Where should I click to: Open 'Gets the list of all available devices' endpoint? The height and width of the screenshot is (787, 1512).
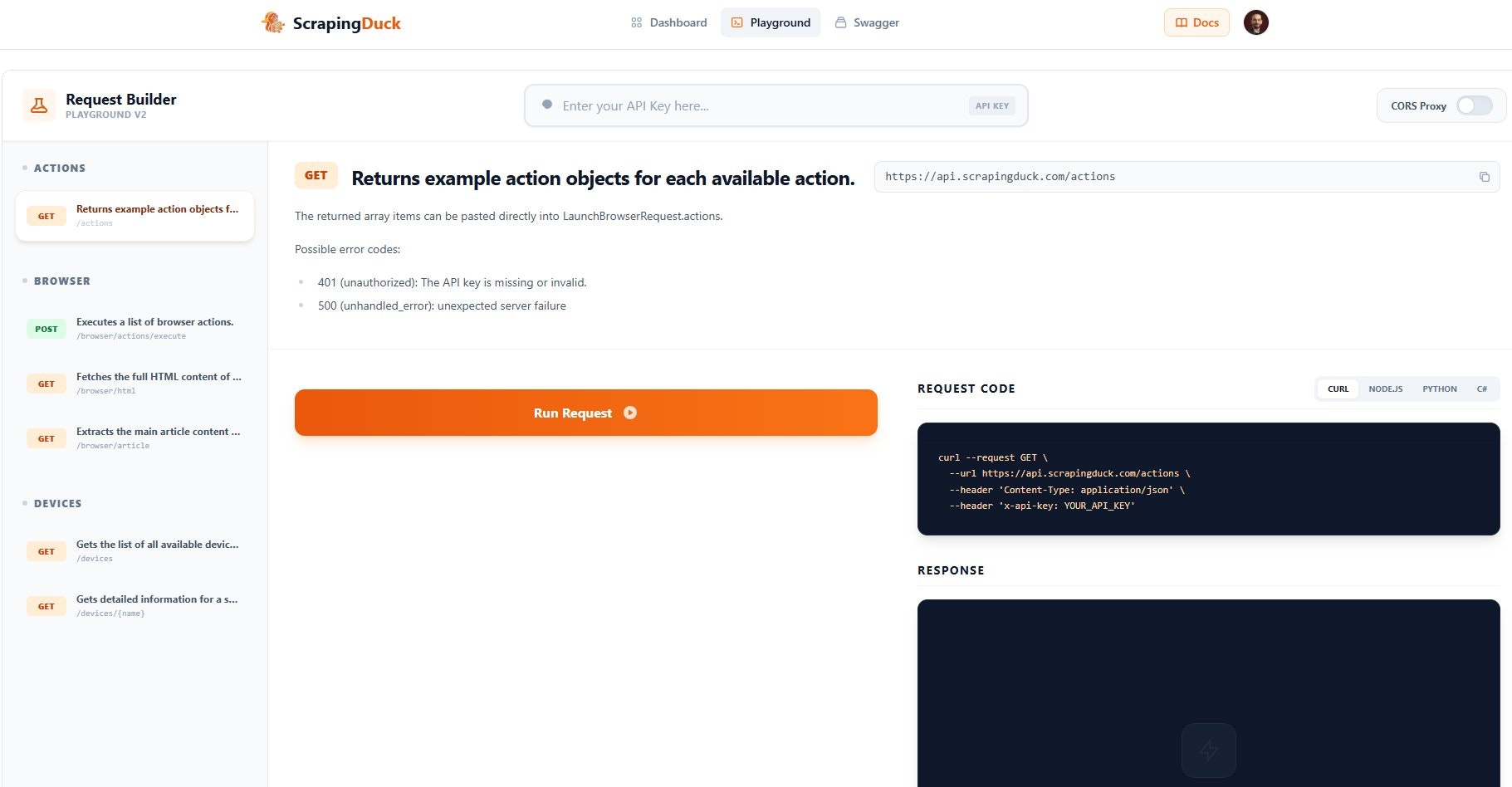pos(135,551)
